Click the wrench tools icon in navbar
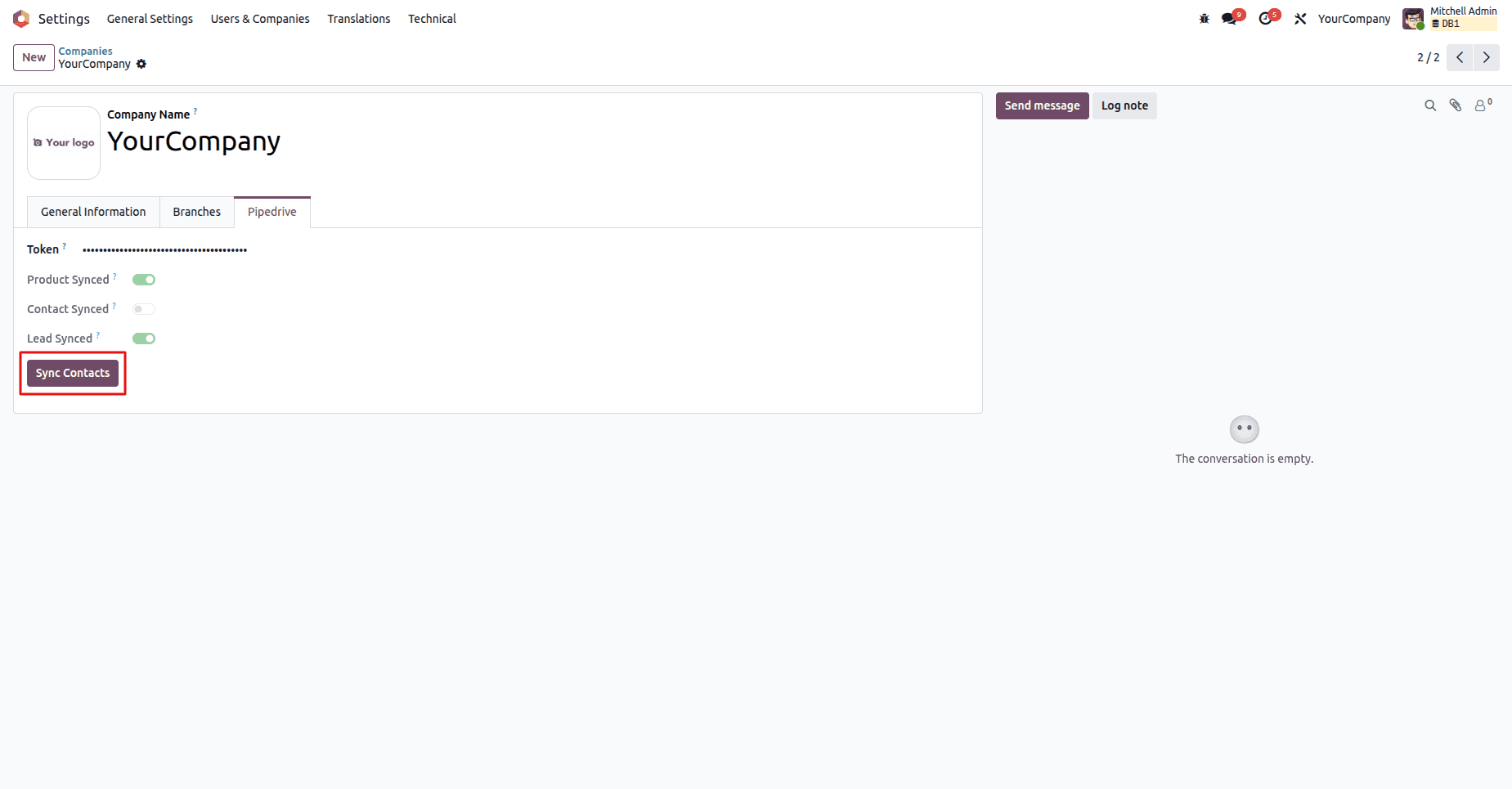This screenshot has height=789, width=1512. click(x=1300, y=19)
